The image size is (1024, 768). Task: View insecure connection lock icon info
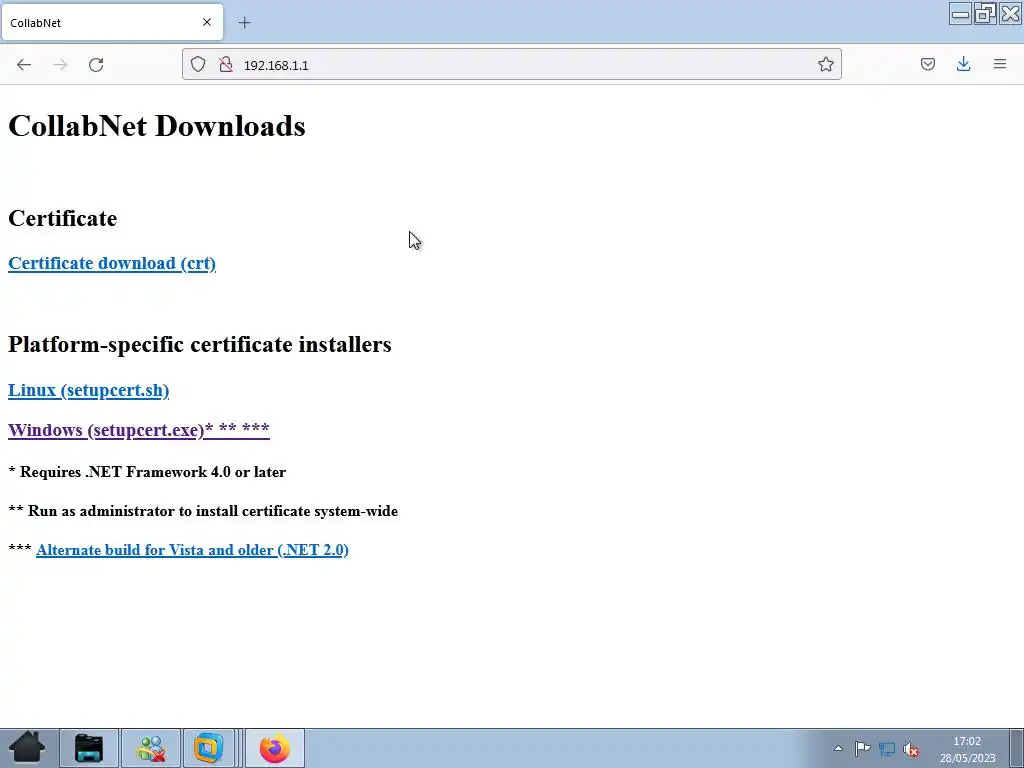click(x=226, y=64)
